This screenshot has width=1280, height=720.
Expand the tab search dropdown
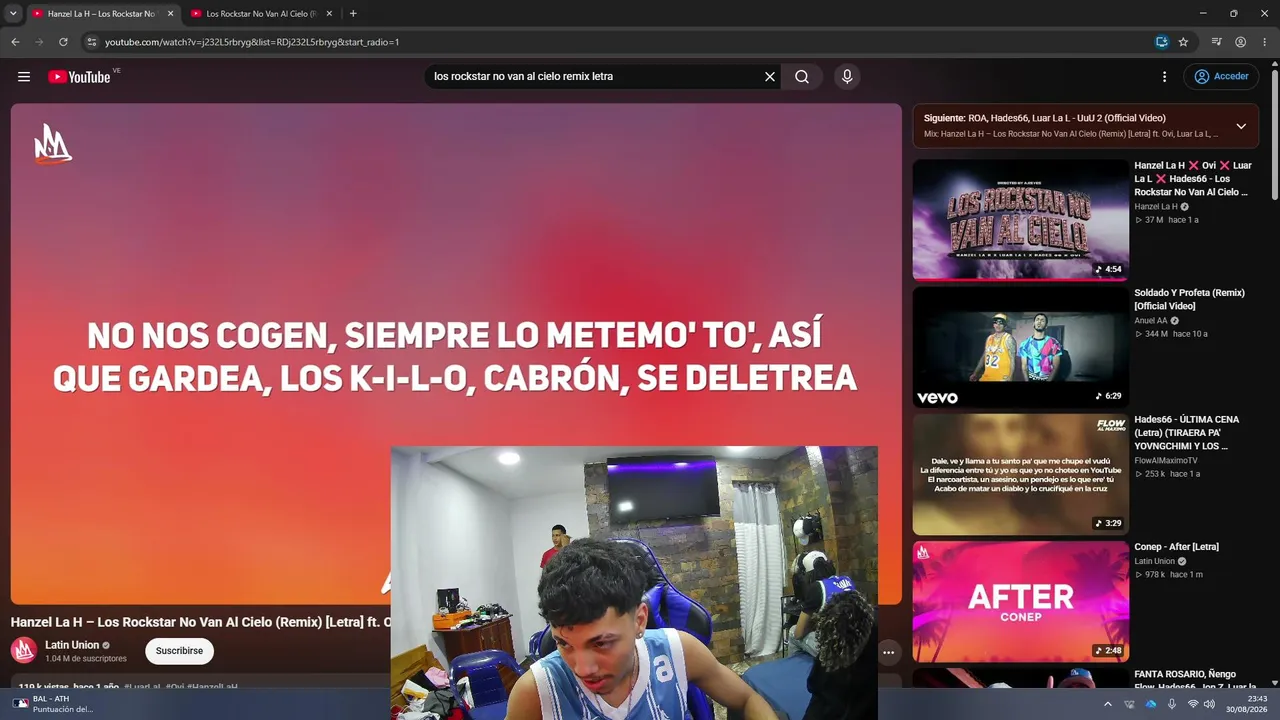pos(13,14)
